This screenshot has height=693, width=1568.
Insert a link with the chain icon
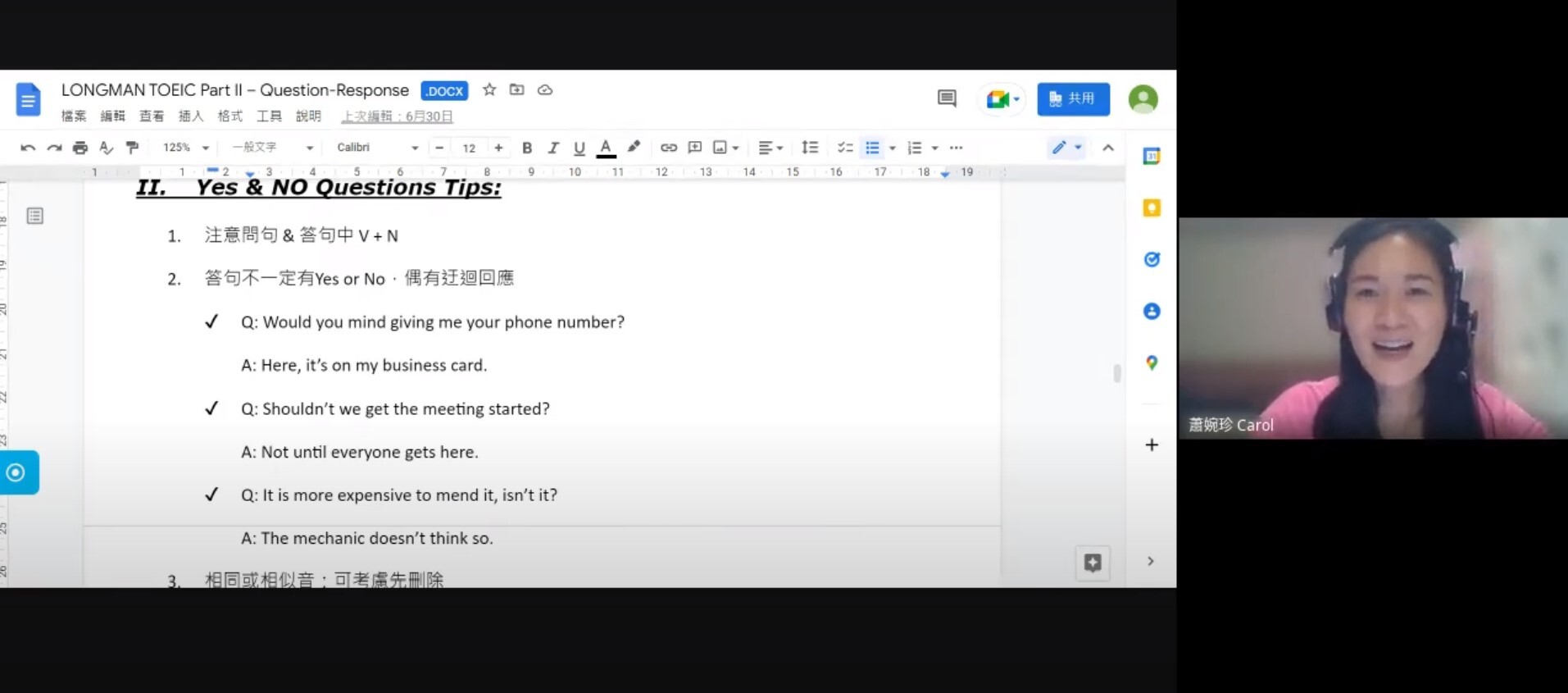click(669, 148)
